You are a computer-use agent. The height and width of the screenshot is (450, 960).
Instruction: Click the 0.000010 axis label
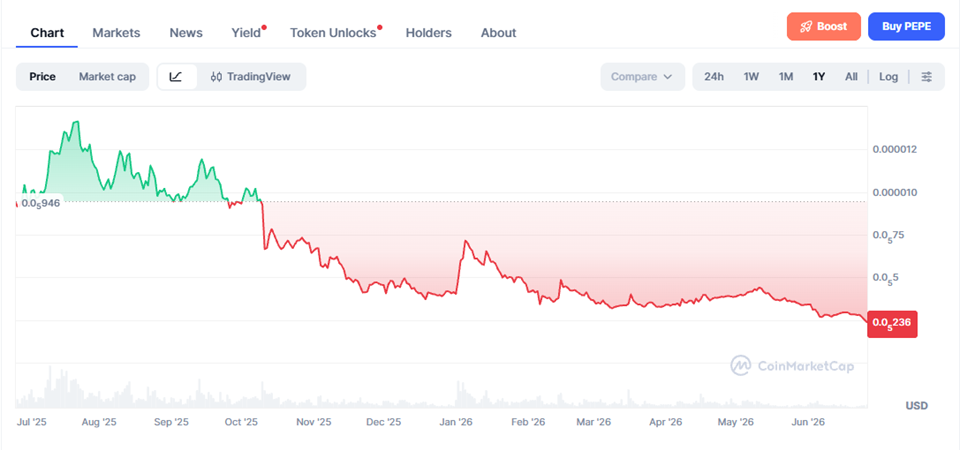(894, 192)
